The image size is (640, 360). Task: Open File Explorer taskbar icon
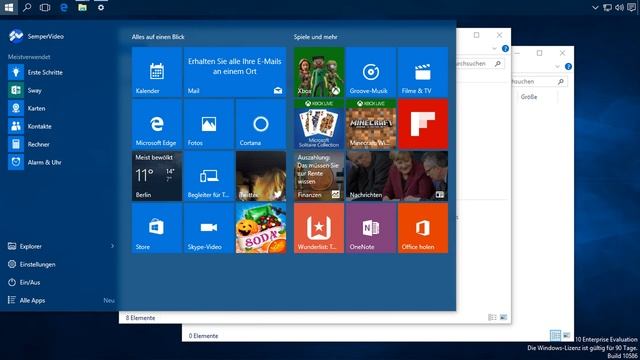pos(82,7)
